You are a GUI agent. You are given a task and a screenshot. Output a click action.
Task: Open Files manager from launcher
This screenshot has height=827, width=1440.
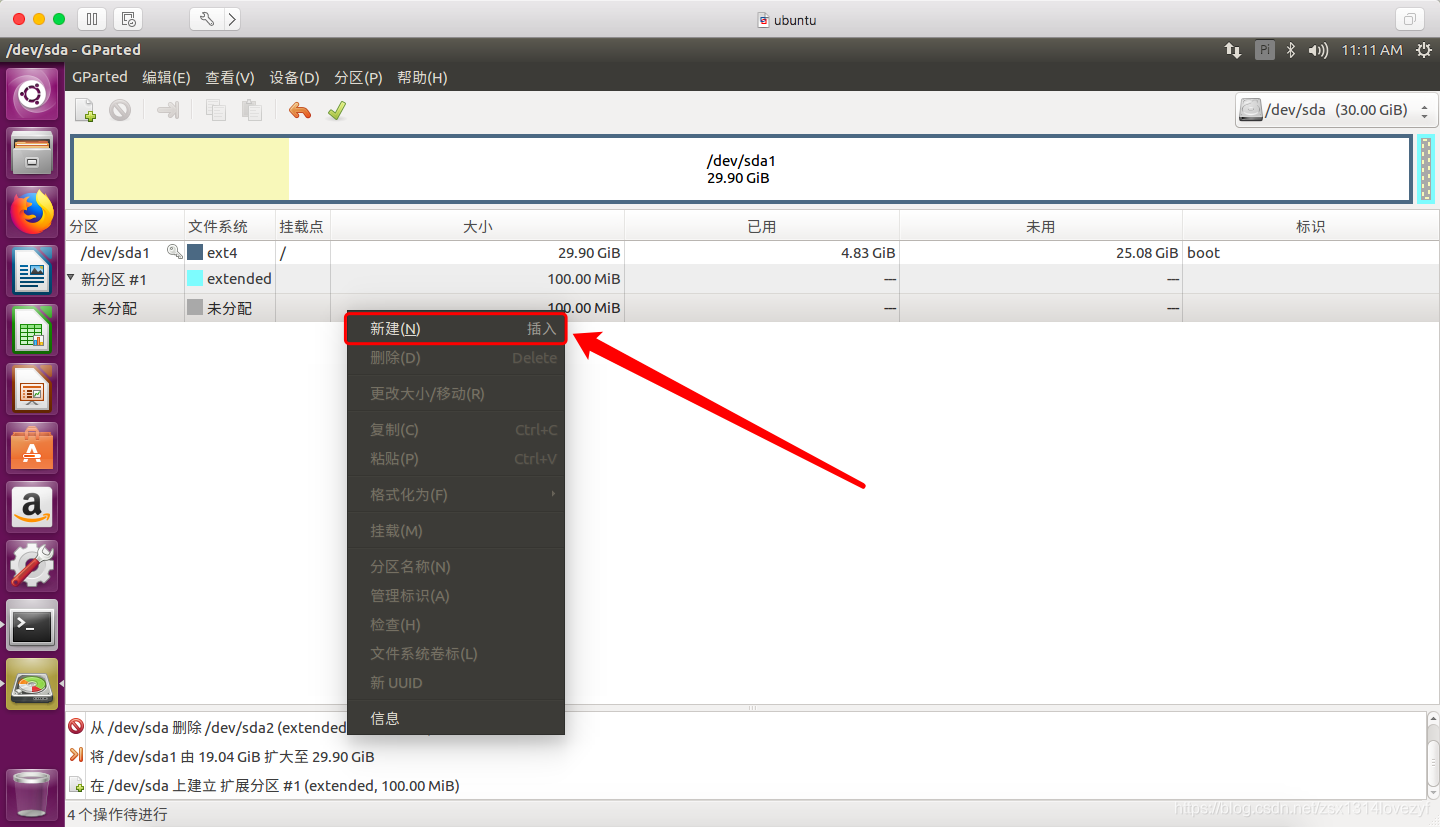tap(32, 153)
